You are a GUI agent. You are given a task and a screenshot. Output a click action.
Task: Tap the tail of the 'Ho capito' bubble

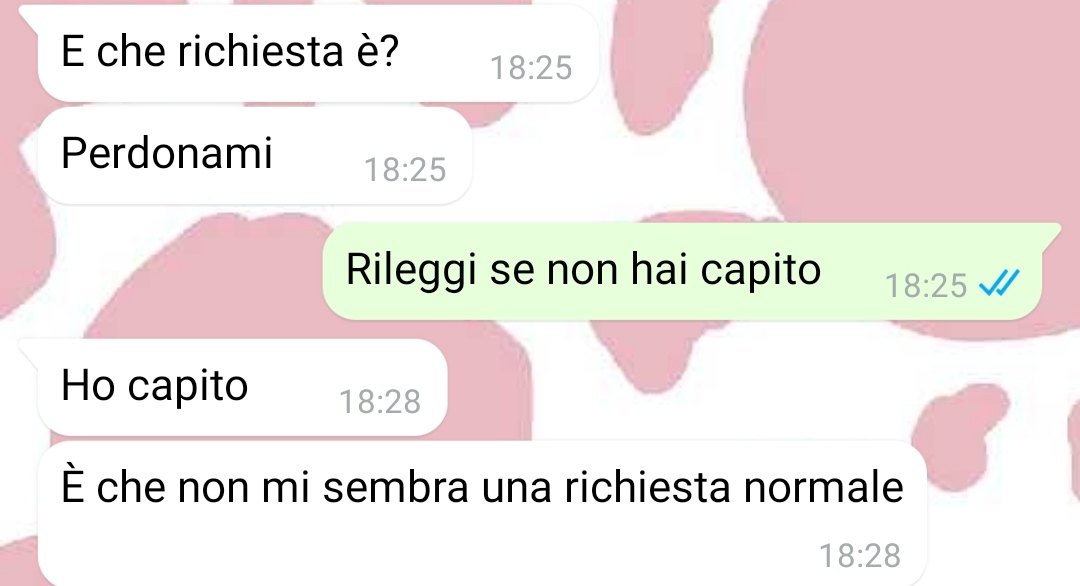tap(28, 348)
